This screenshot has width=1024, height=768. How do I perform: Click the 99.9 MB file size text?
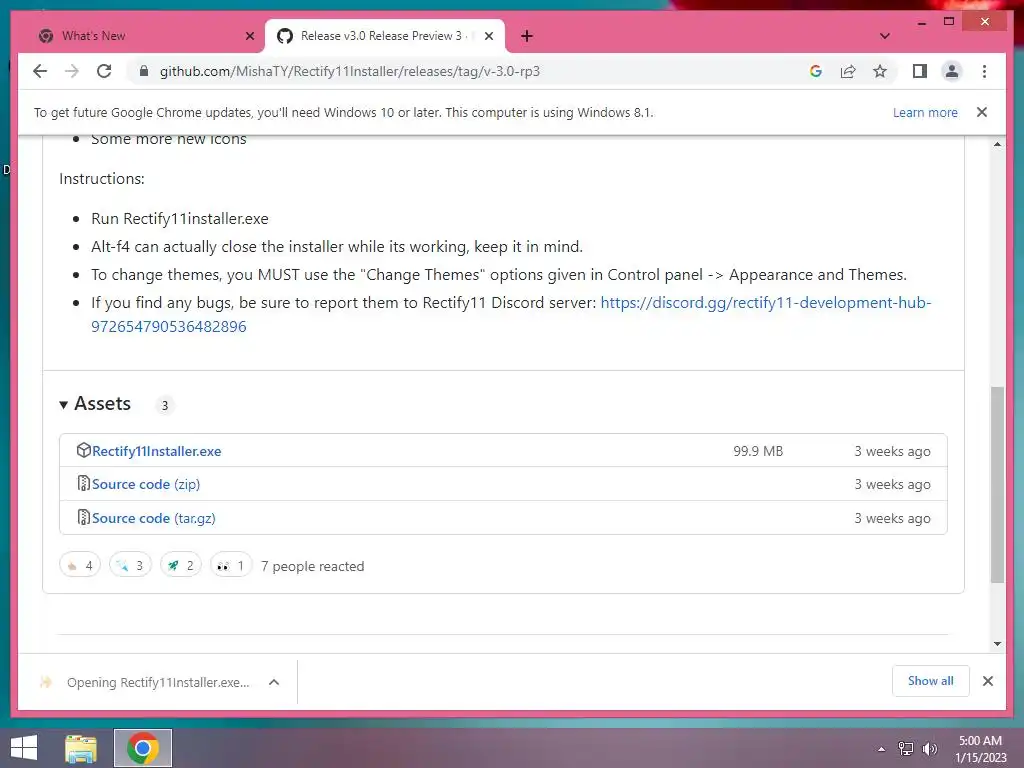coord(758,451)
